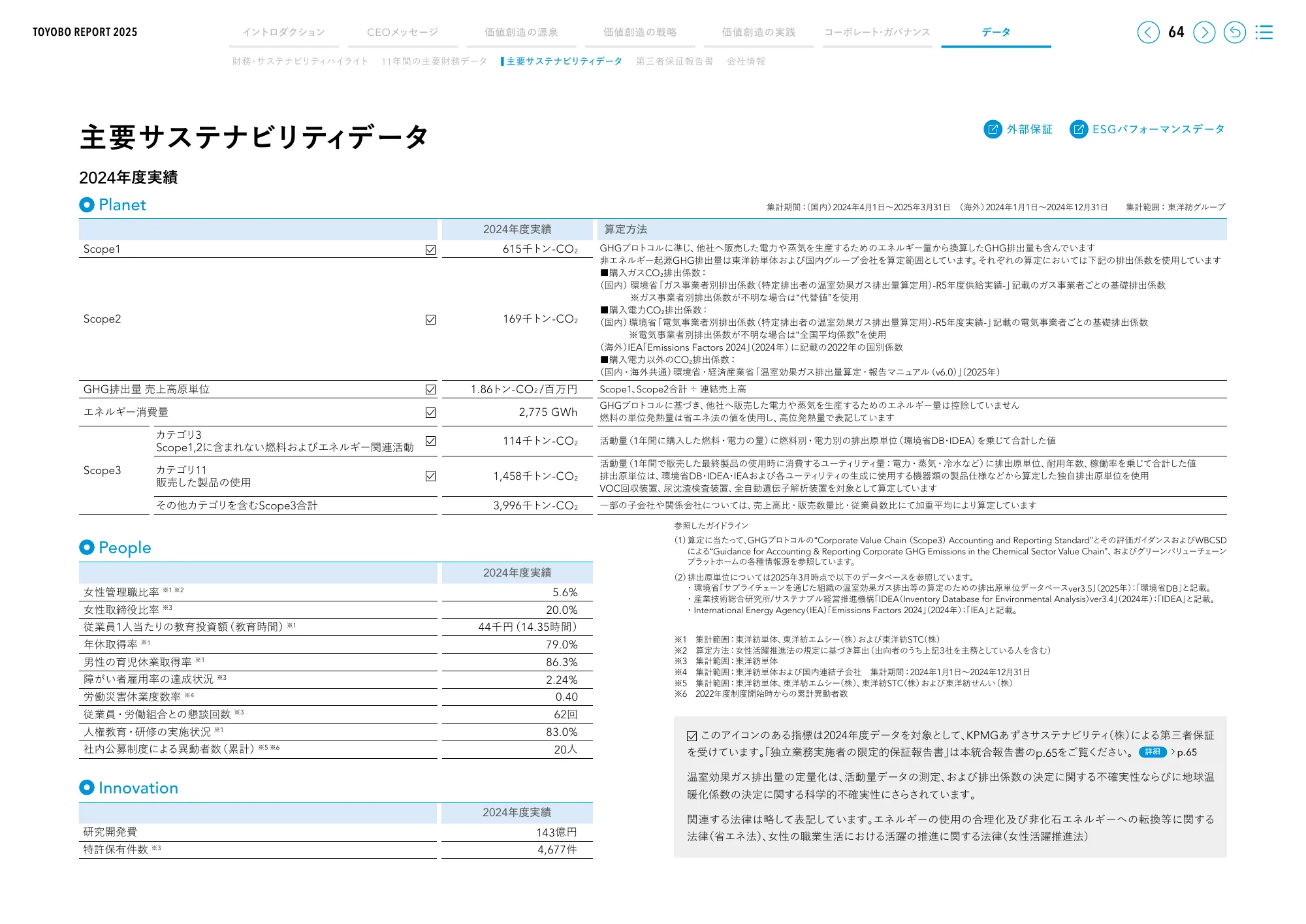Toggle the Scope1 assurance checkbox

click(x=430, y=249)
